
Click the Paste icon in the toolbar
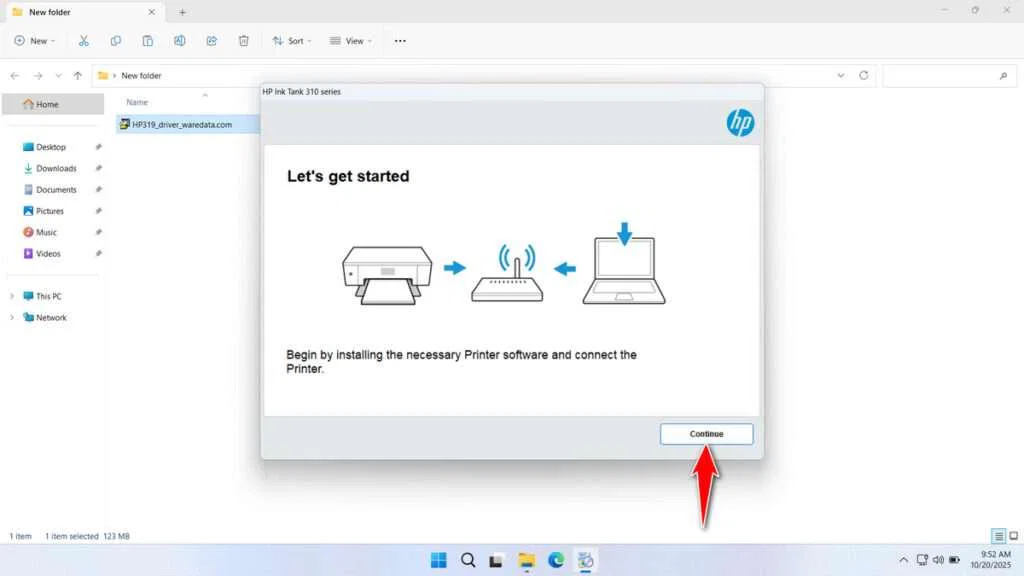coord(147,40)
